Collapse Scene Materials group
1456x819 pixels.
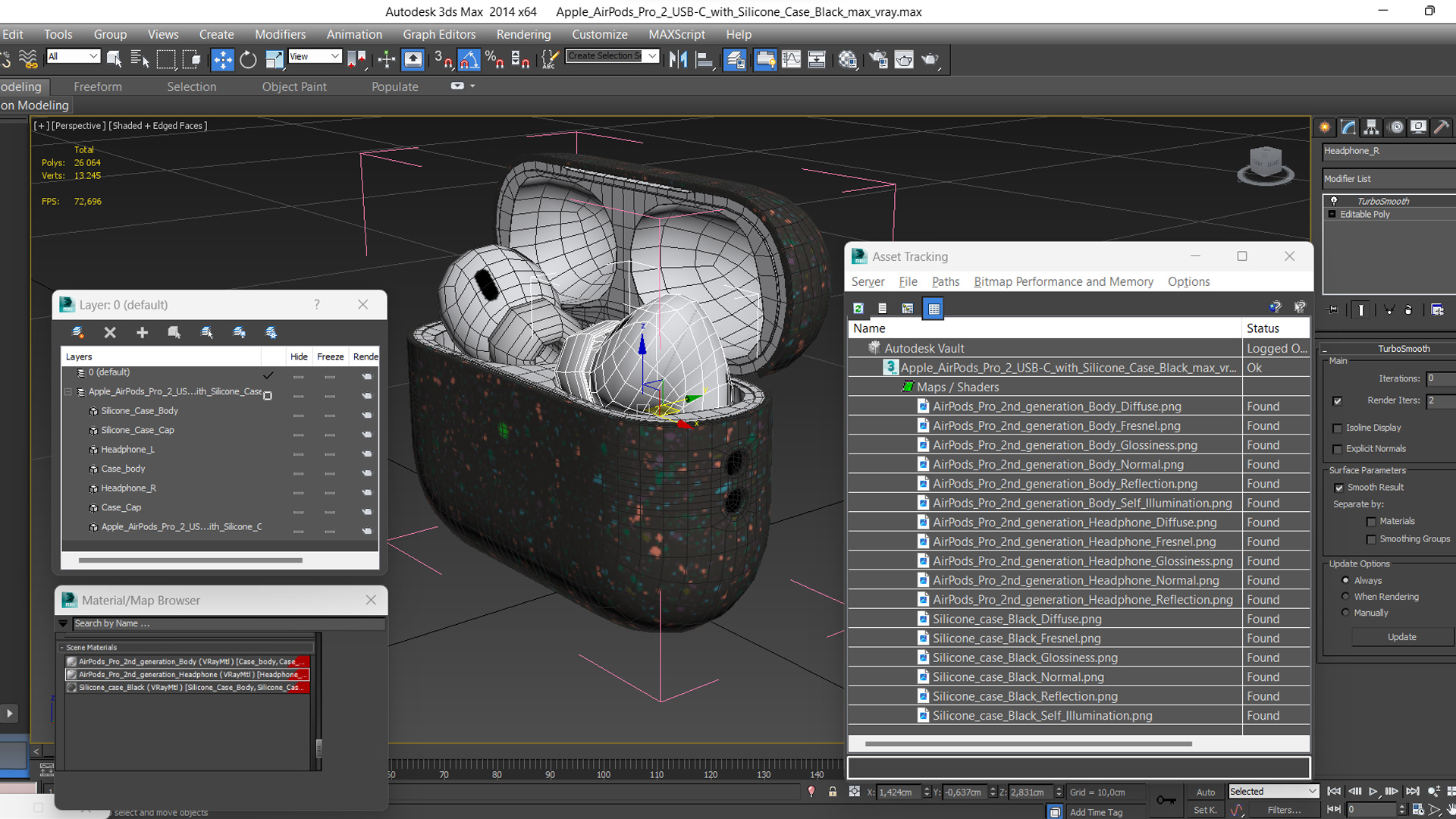(62, 648)
